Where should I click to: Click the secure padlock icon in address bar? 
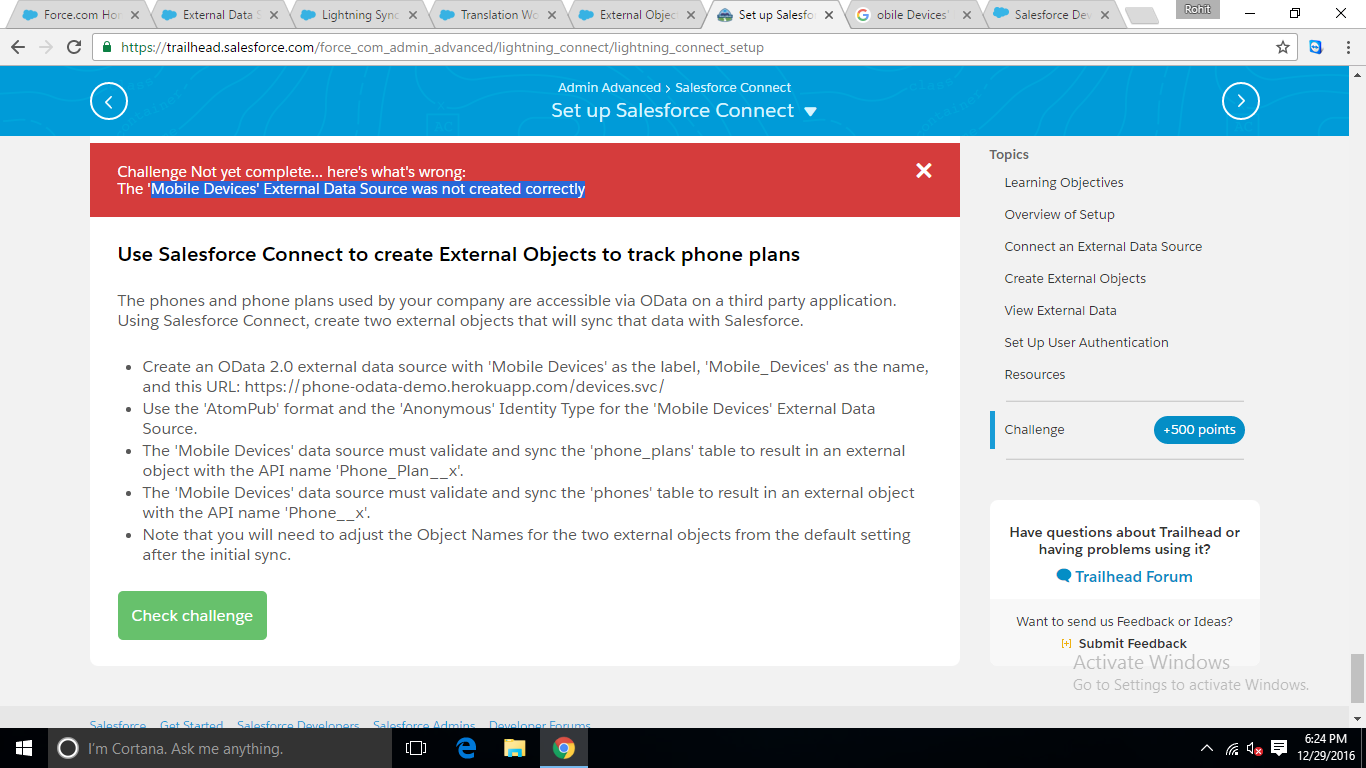107,47
